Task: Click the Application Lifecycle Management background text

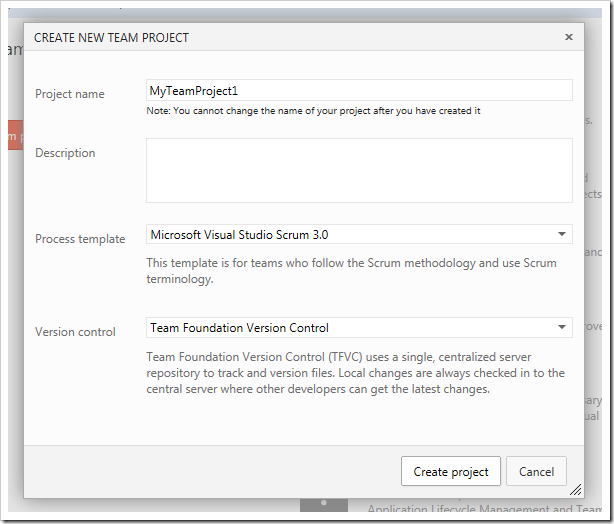Action: pos(480,510)
